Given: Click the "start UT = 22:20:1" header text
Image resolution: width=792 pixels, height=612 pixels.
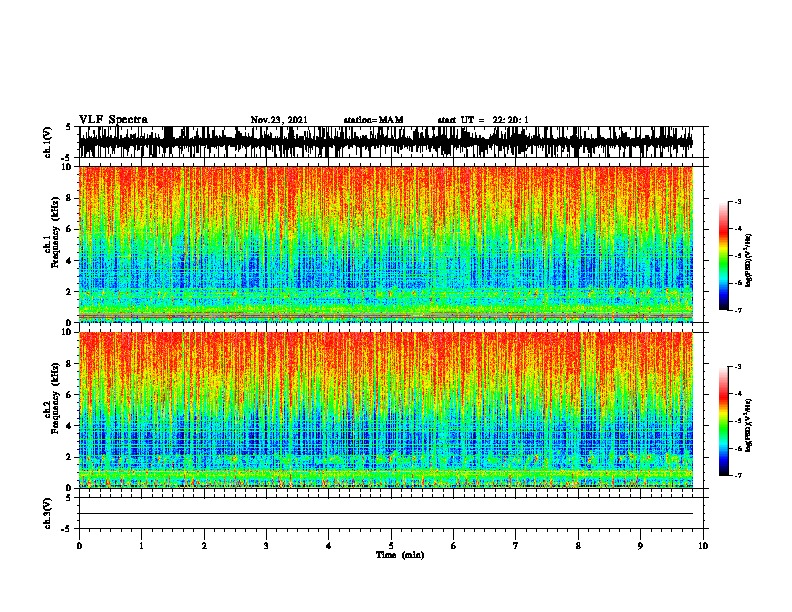Looking at the screenshot, I should click(483, 120).
